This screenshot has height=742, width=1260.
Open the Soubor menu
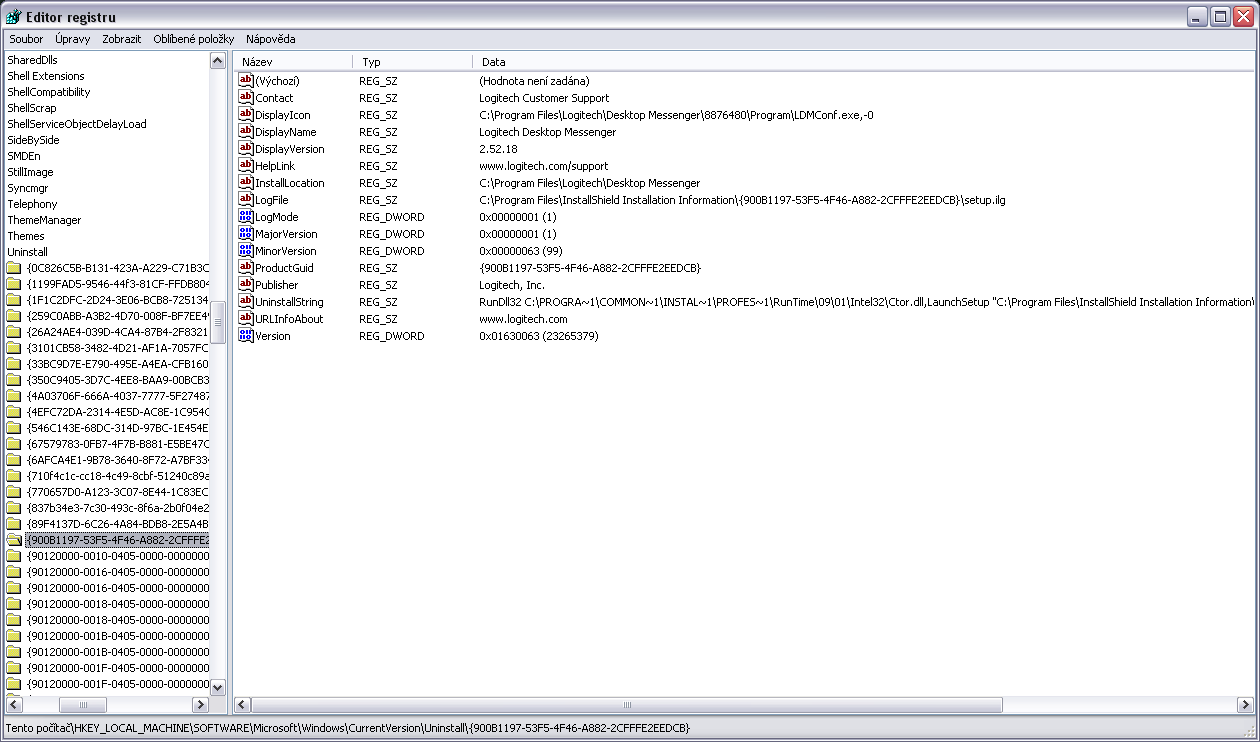[27, 39]
